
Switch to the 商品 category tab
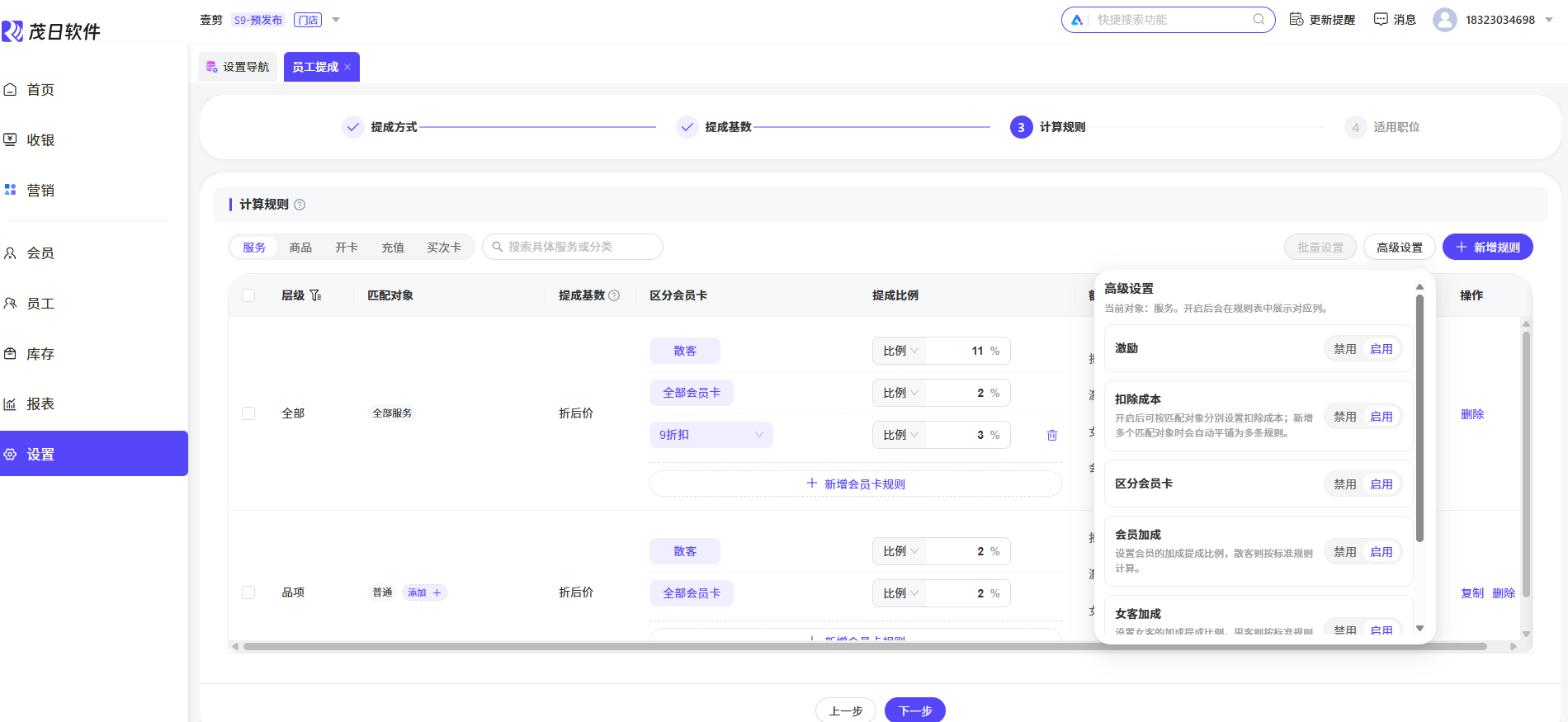(300, 247)
